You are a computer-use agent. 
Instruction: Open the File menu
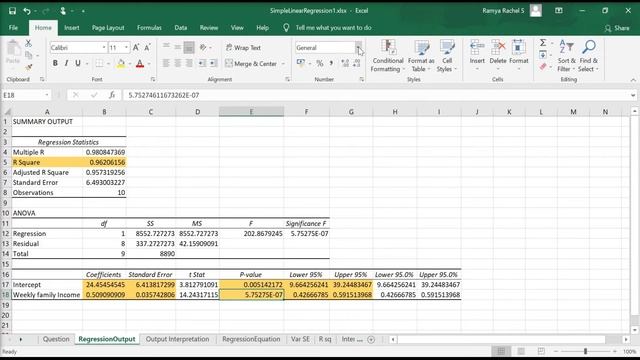tap(13, 28)
